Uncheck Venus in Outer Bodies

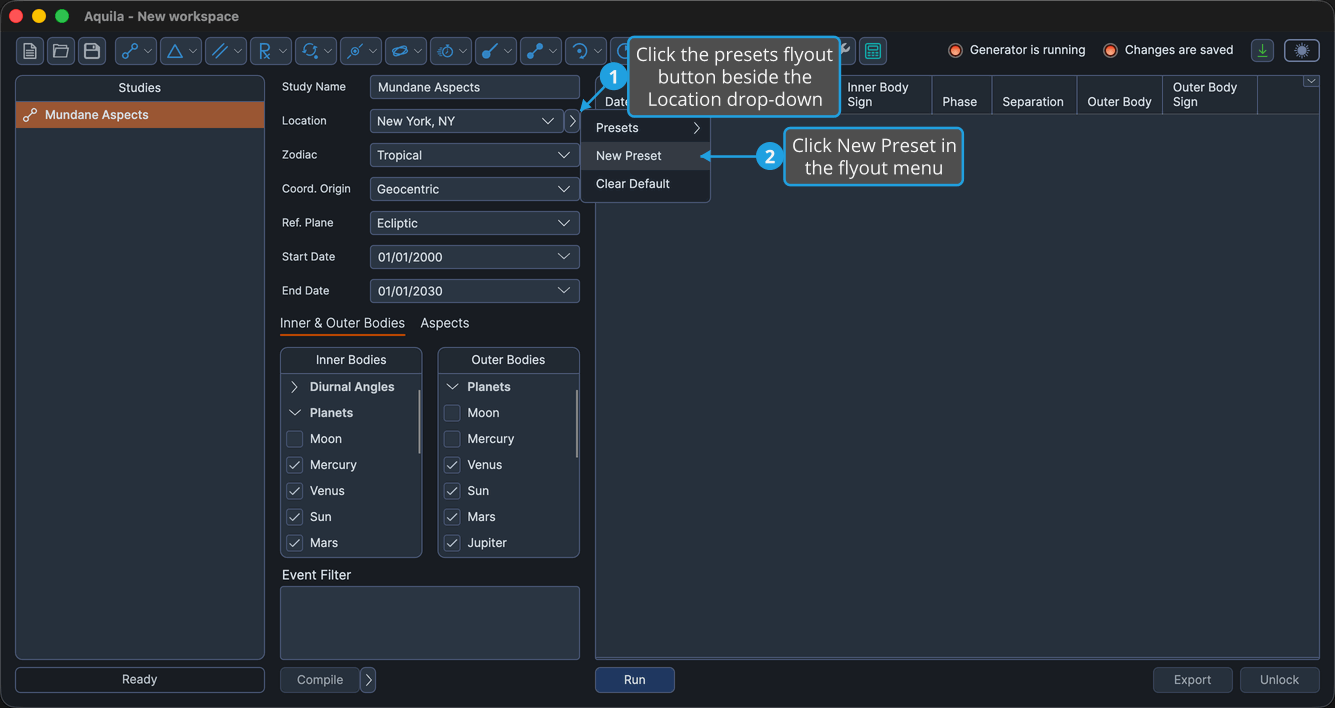coord(452,465)
